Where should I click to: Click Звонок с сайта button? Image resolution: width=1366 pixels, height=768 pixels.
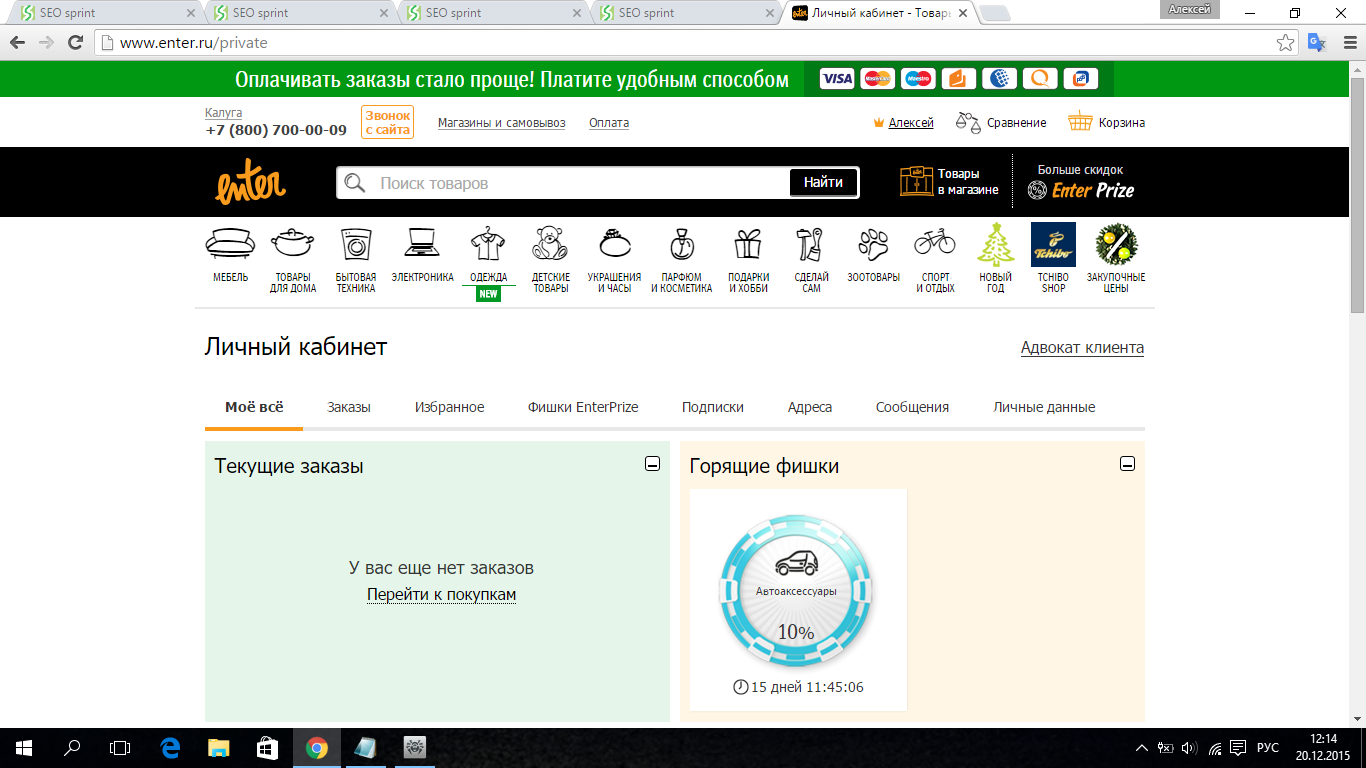(x=387, y=123)
